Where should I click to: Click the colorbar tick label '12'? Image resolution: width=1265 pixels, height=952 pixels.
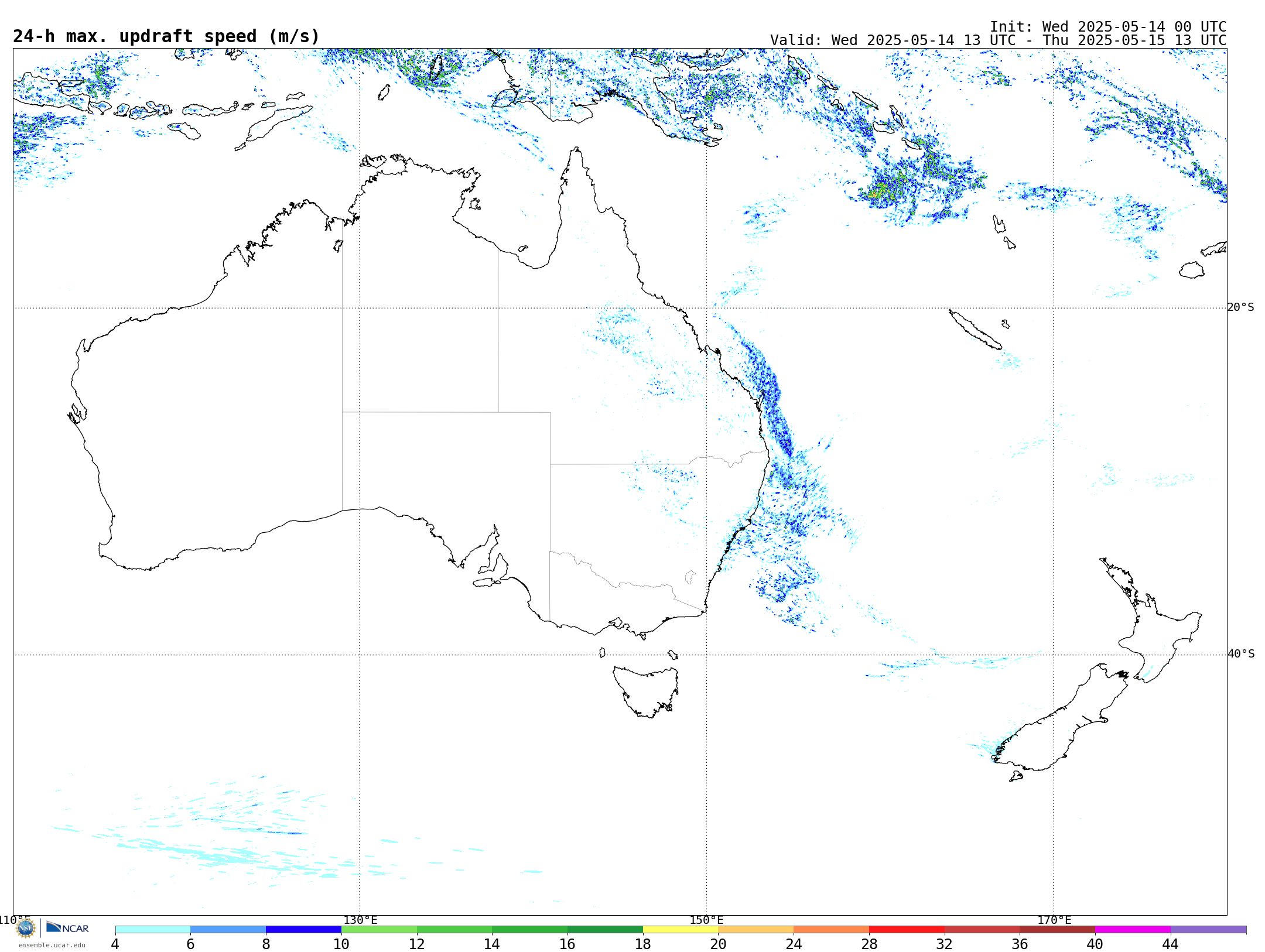417,944
